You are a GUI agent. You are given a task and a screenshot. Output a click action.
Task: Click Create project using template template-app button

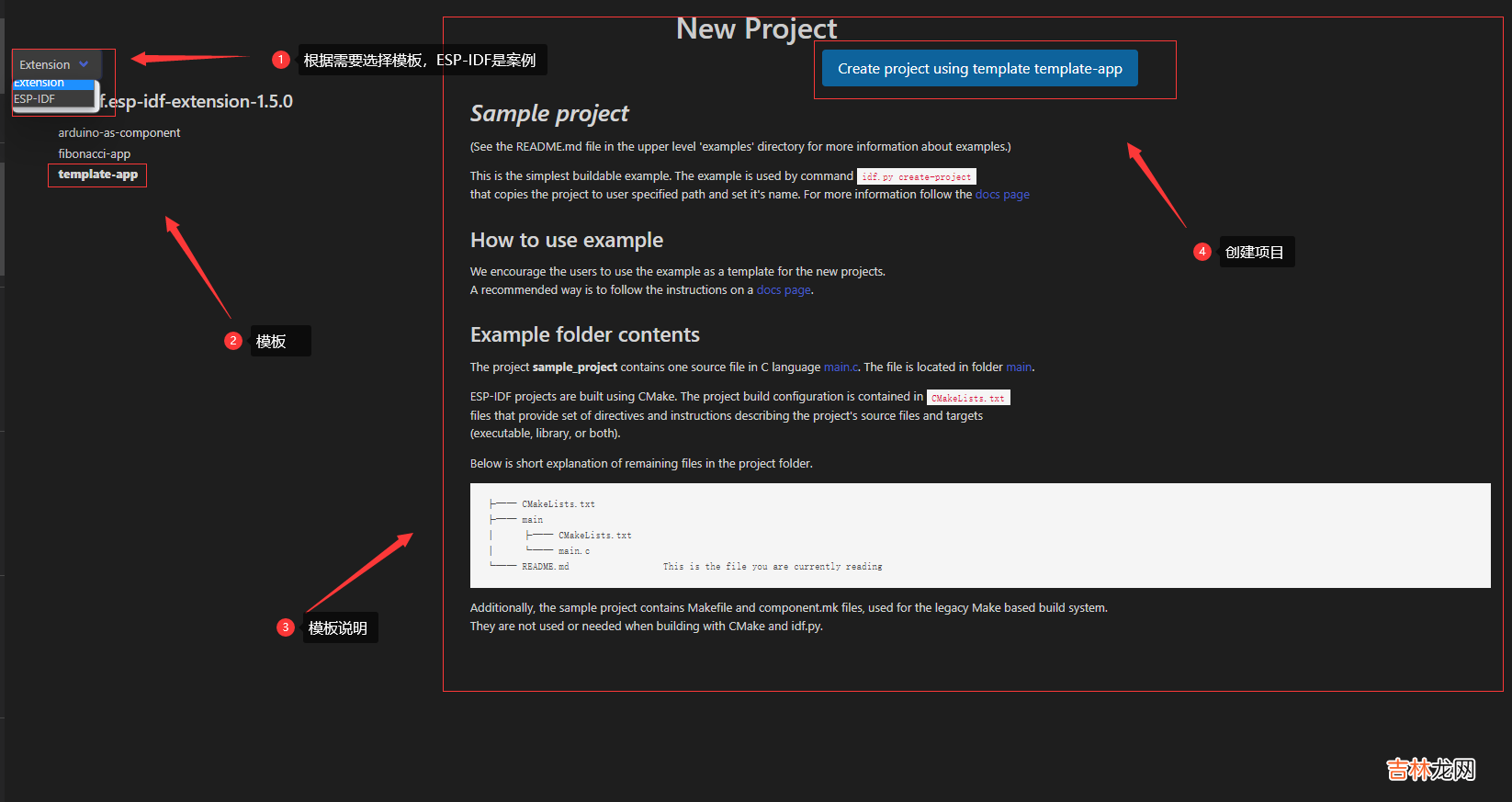(979, 69)
